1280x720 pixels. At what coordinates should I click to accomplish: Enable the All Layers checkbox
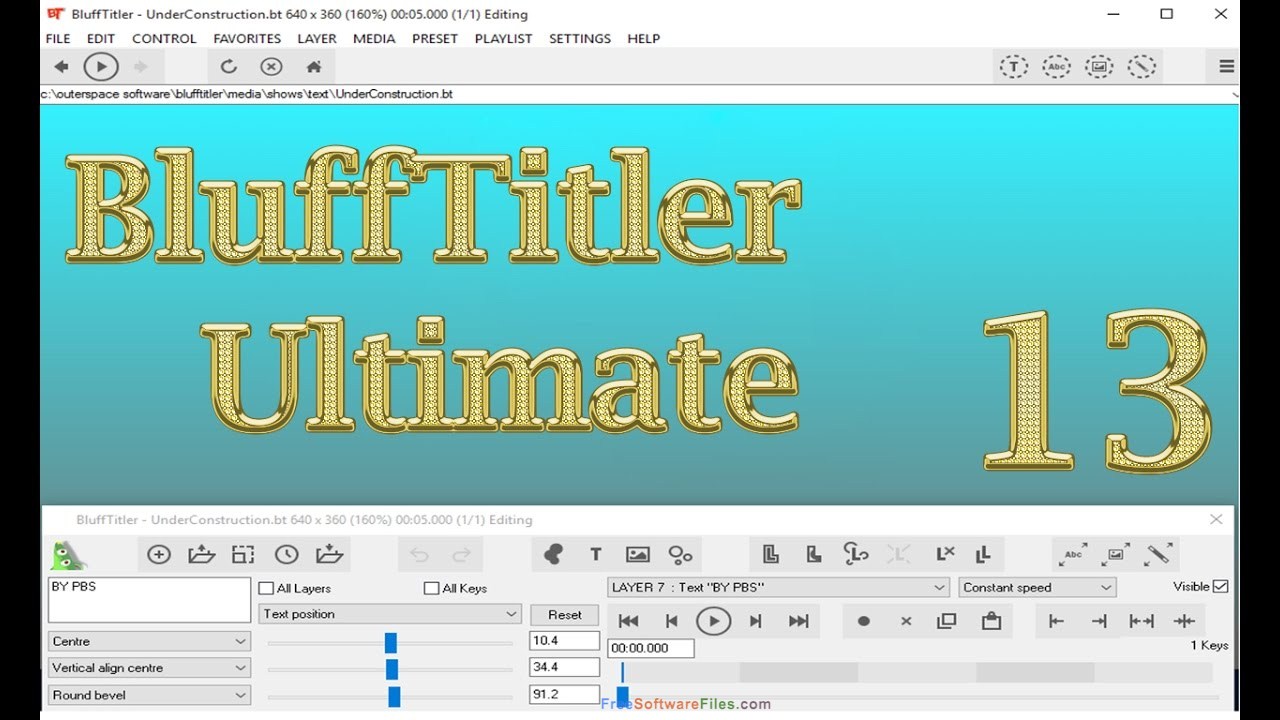pos(266,588)
